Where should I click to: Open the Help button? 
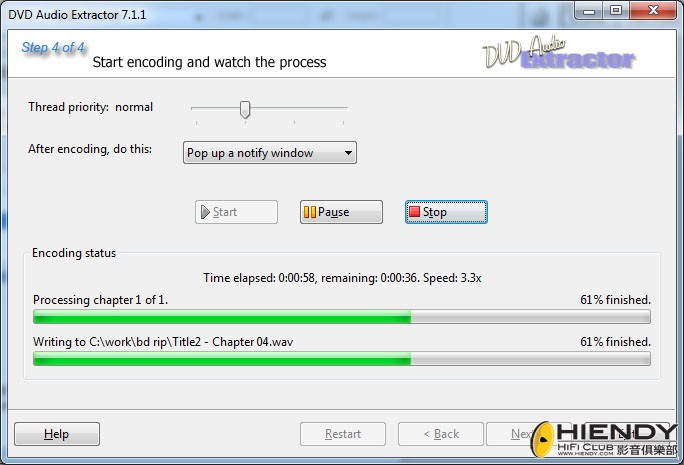(57, 434)
